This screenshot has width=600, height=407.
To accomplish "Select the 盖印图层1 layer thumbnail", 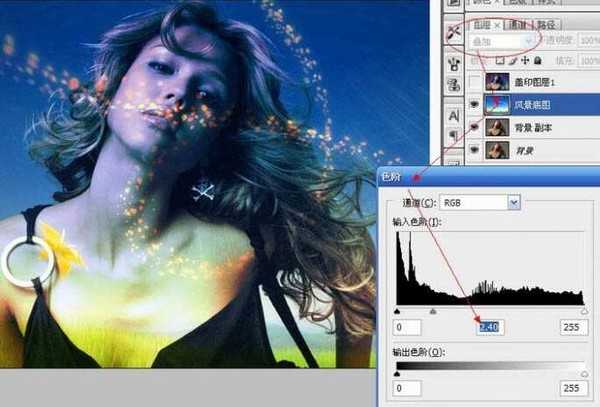I will pyautogui.click(x=497, y=81).
